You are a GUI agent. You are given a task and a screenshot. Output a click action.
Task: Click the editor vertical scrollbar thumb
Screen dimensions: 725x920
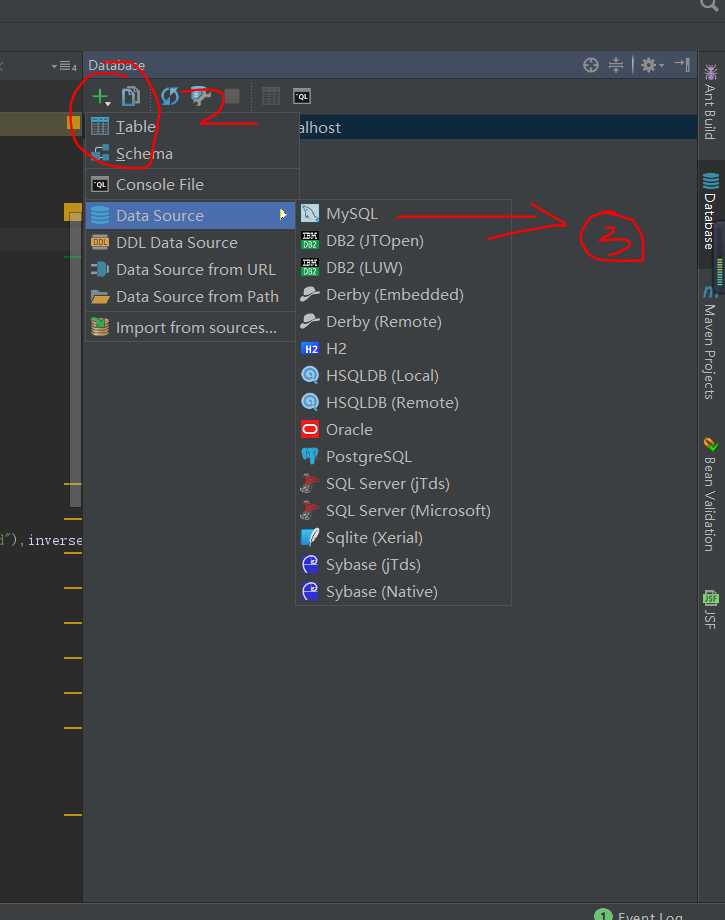75,360
